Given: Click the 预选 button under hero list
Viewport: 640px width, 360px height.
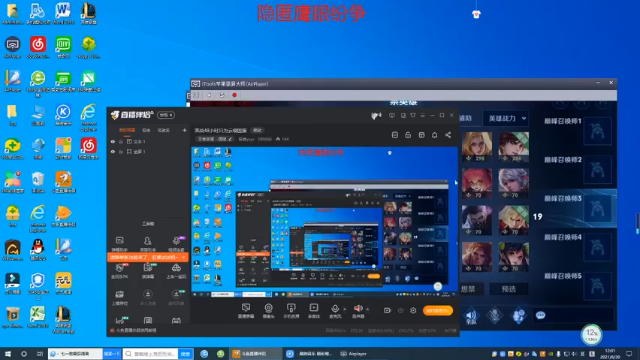Looking at the screenshot, I should coord(509,289).
